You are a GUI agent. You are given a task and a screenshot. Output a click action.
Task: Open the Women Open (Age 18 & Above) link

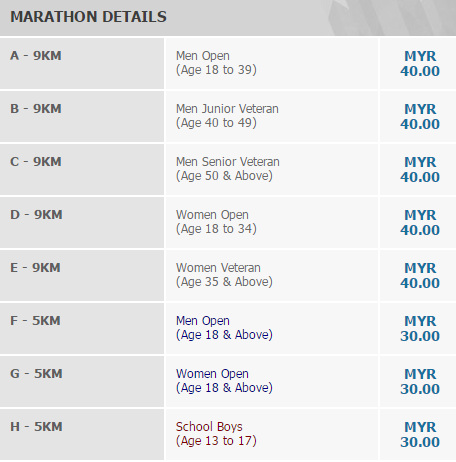[224, 381]
